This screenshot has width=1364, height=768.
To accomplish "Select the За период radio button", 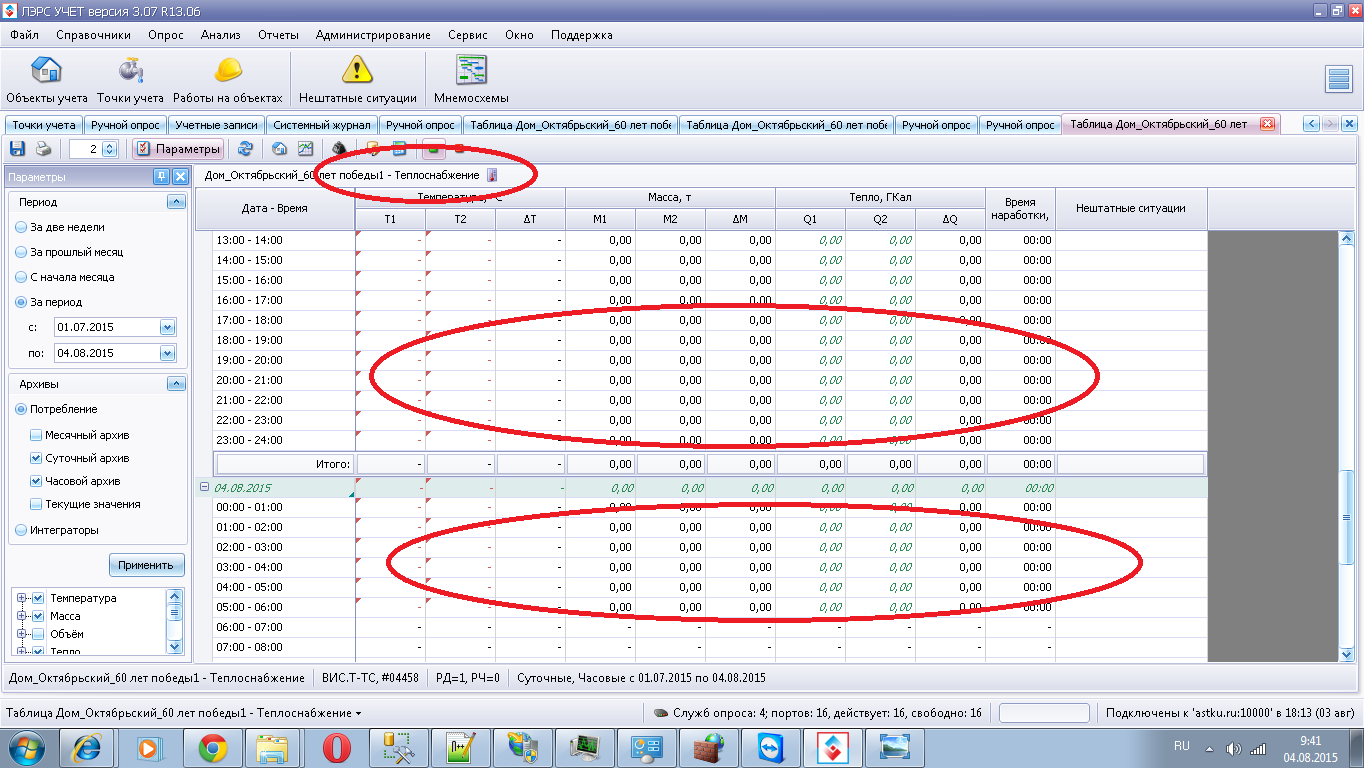I will click(x=21, y=302).
